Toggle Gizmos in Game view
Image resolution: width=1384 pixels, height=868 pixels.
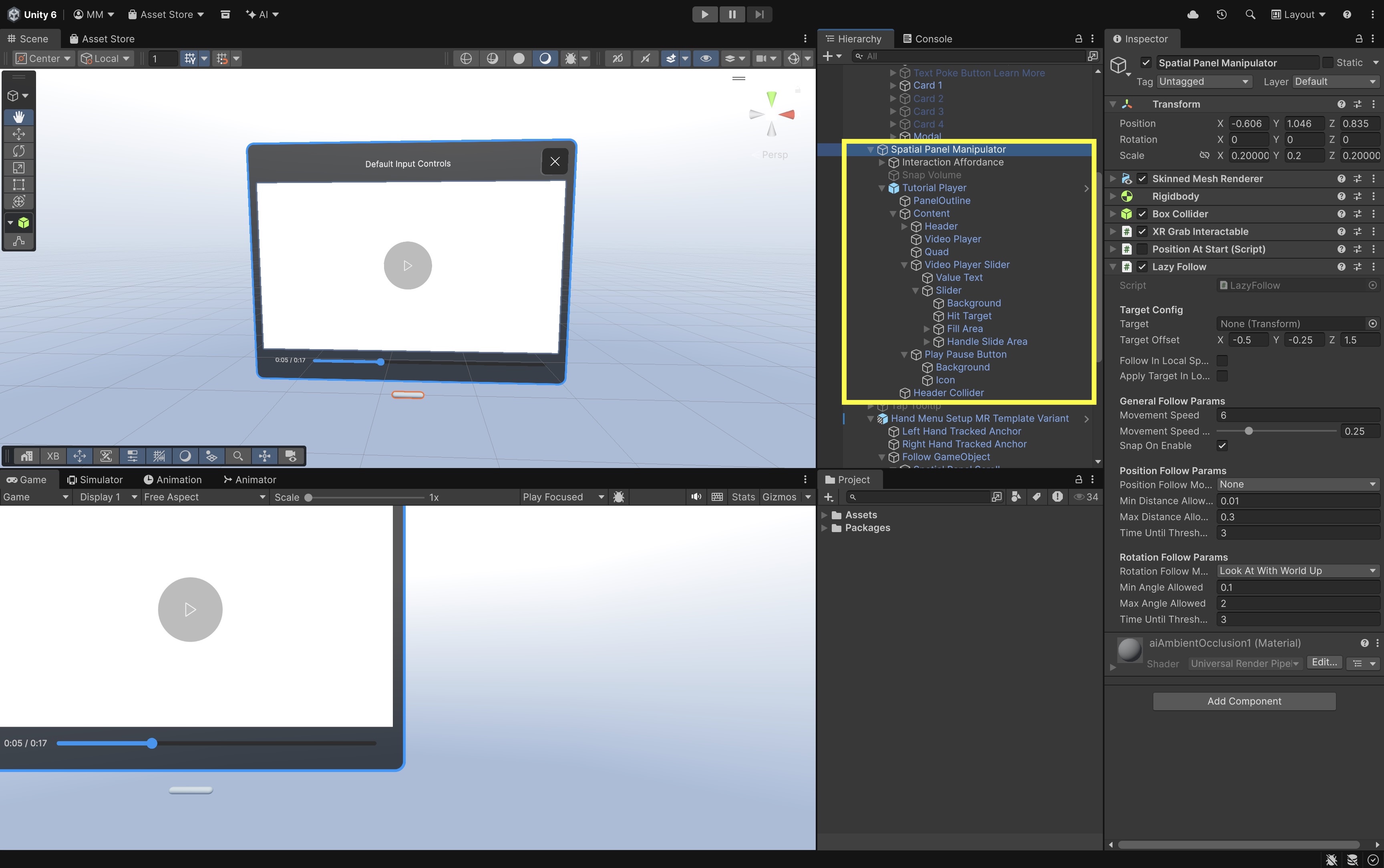779,497
